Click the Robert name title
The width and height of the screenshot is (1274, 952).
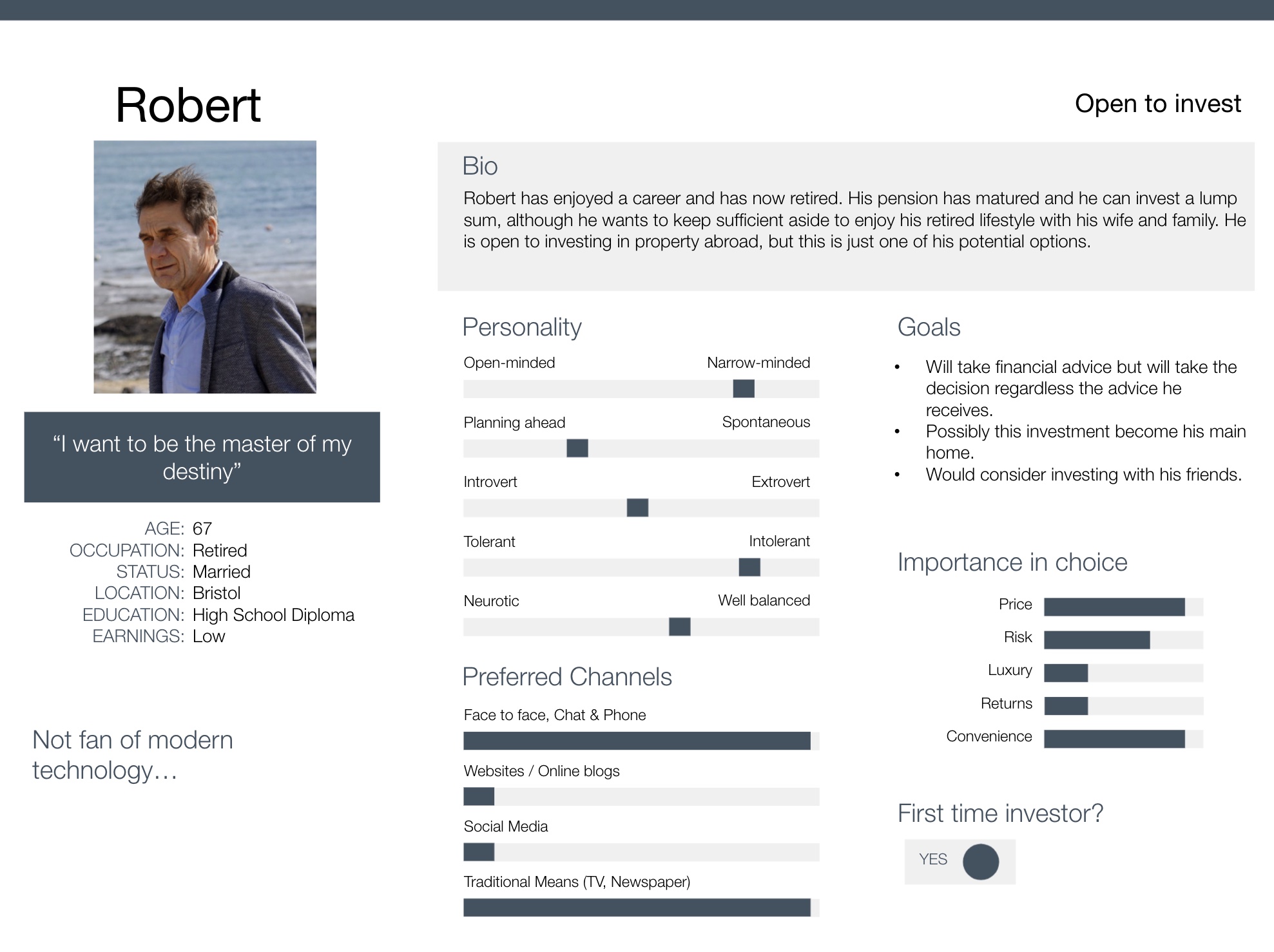pos(188,105)
